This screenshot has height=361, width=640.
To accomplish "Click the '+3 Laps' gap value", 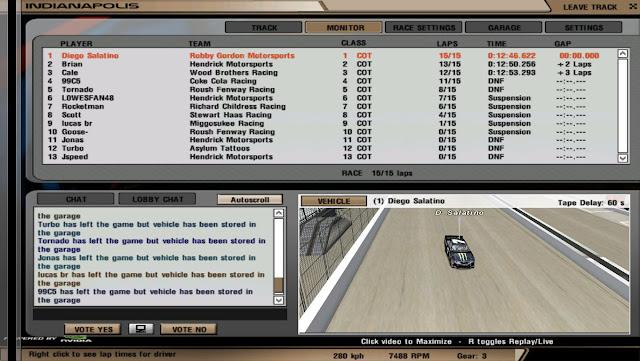I will (574, 72).
